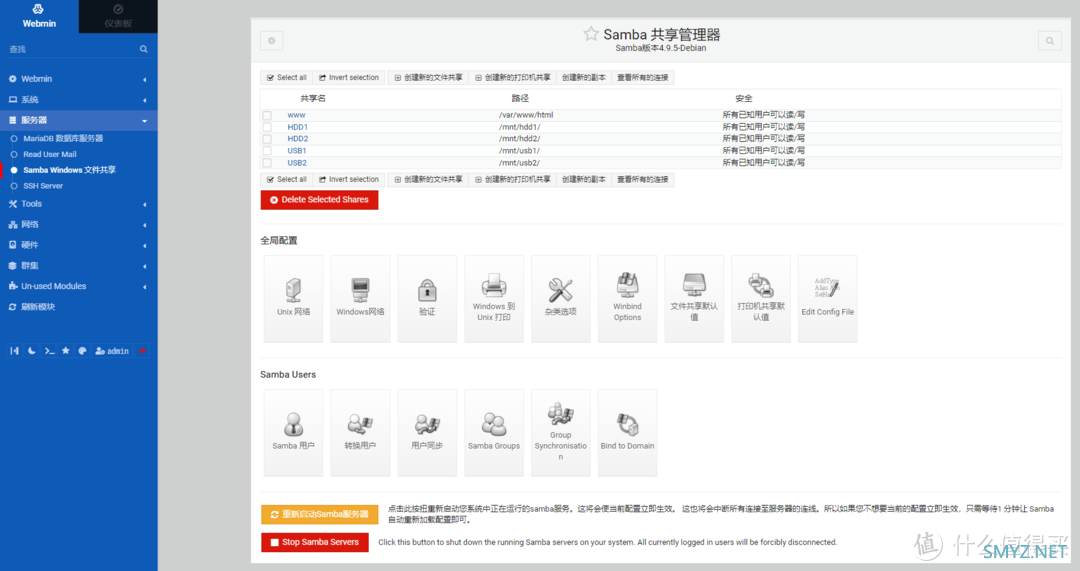Open the www share link

[x=296, y=116]
